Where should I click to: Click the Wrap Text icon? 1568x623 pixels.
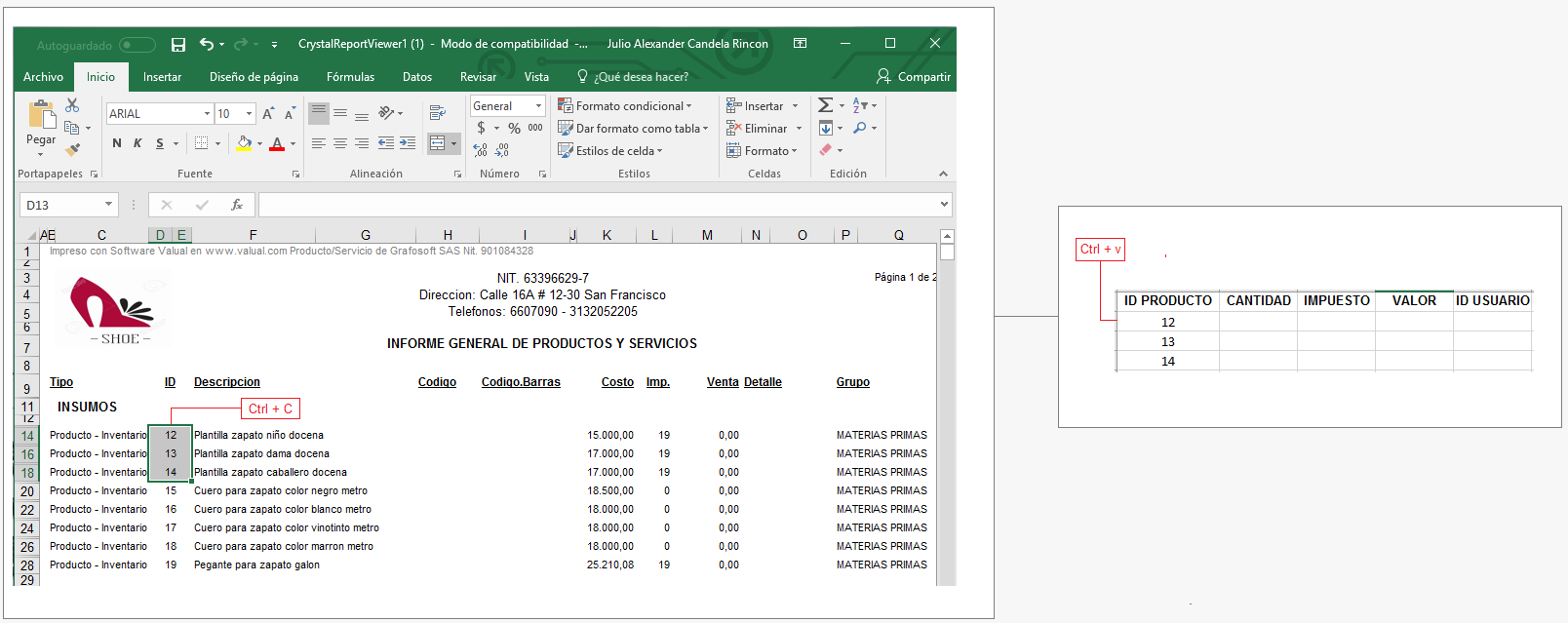pyautogui.click(x=437, y=113)
